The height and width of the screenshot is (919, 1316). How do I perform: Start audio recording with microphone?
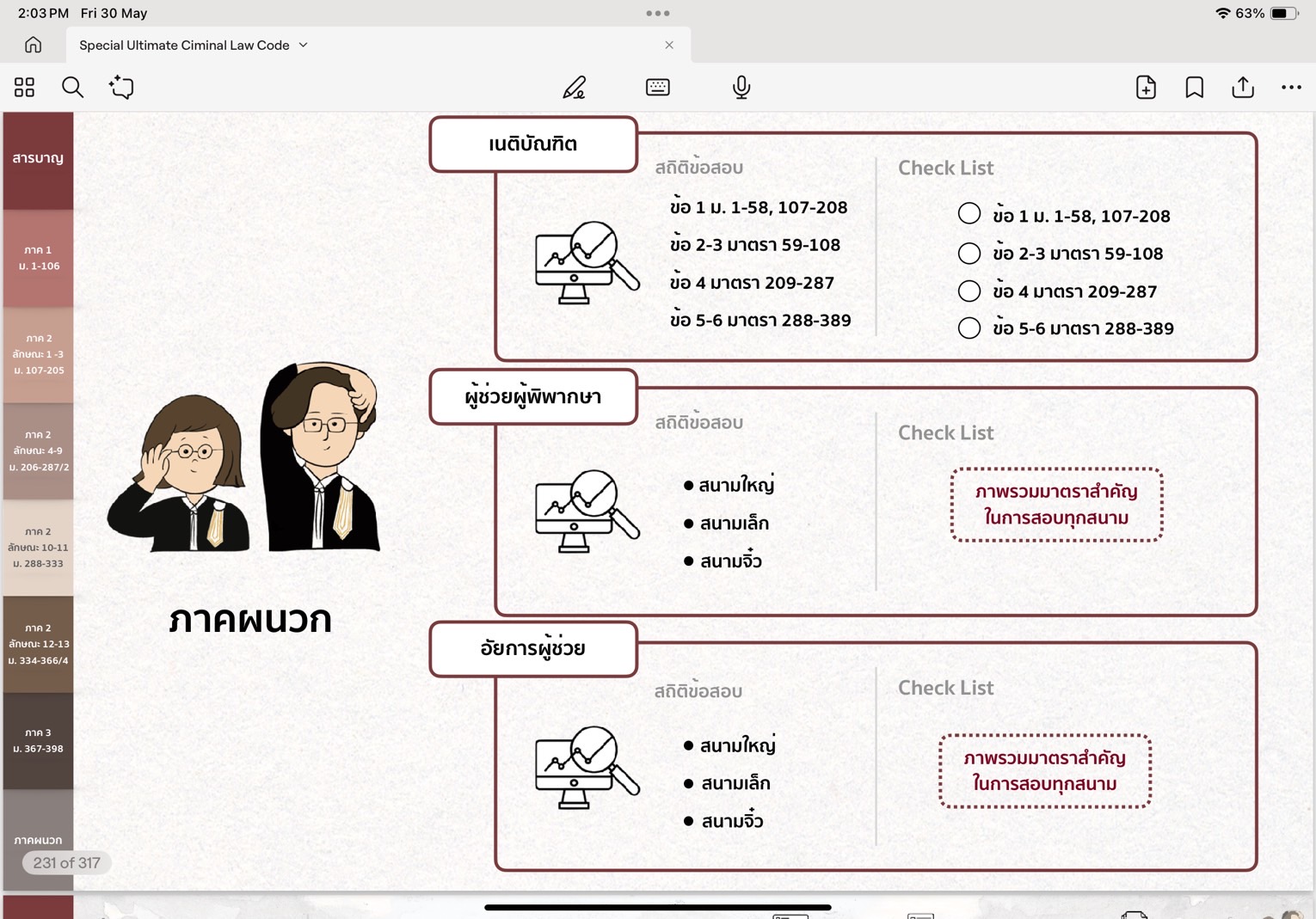741,87
